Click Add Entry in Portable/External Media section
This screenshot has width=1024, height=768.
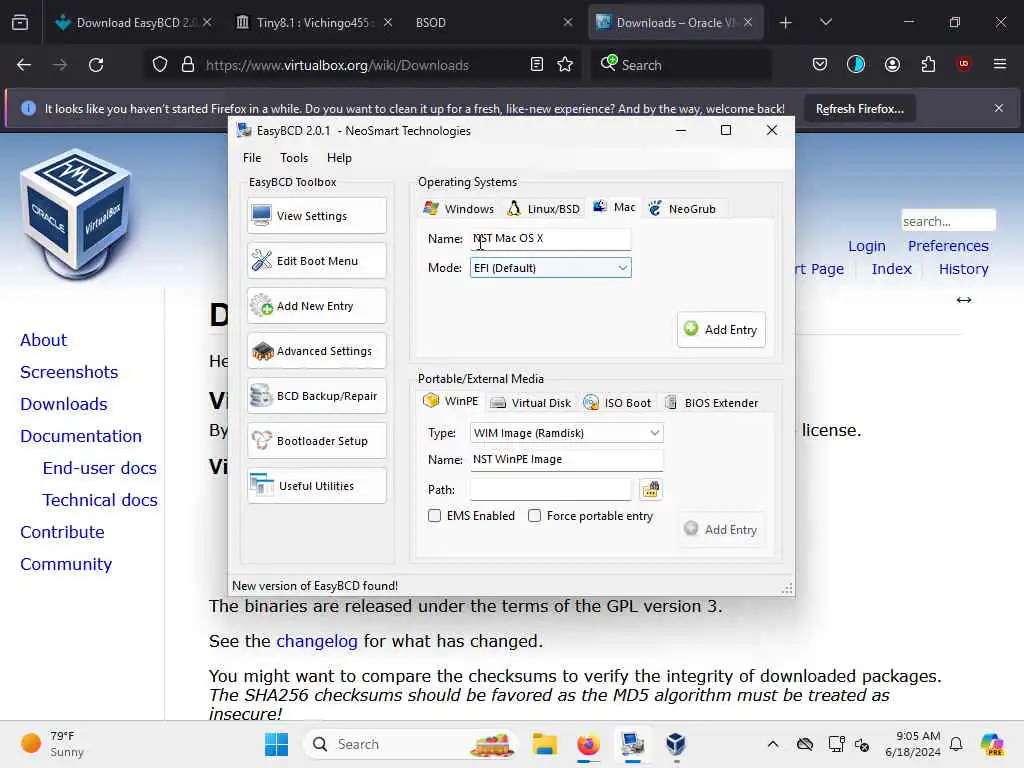tap(721, 530)
